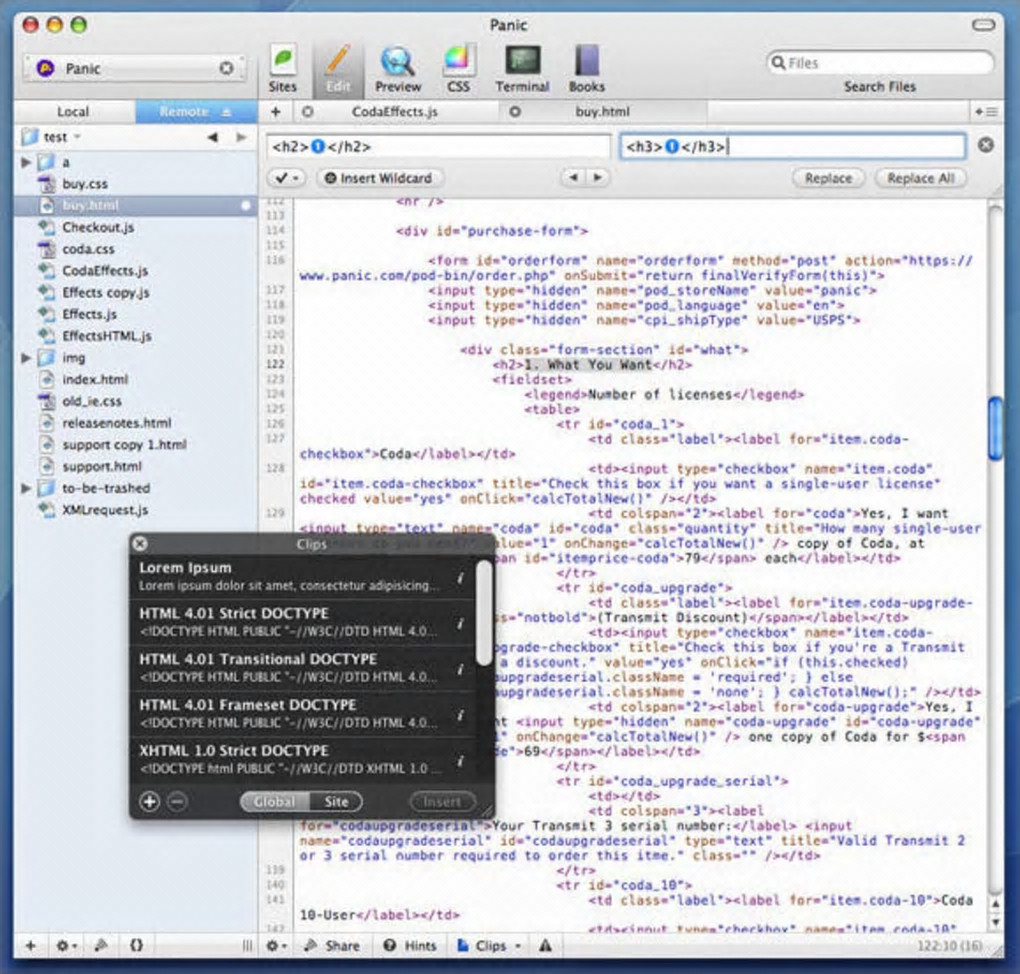The width and height of the screenshot is (1020, 974).
Task: Click the Replace All button
Action: (920, 178)
